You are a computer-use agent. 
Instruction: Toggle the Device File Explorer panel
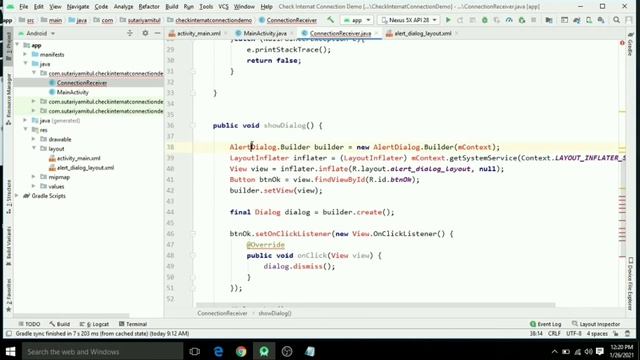tap(631, 284)
